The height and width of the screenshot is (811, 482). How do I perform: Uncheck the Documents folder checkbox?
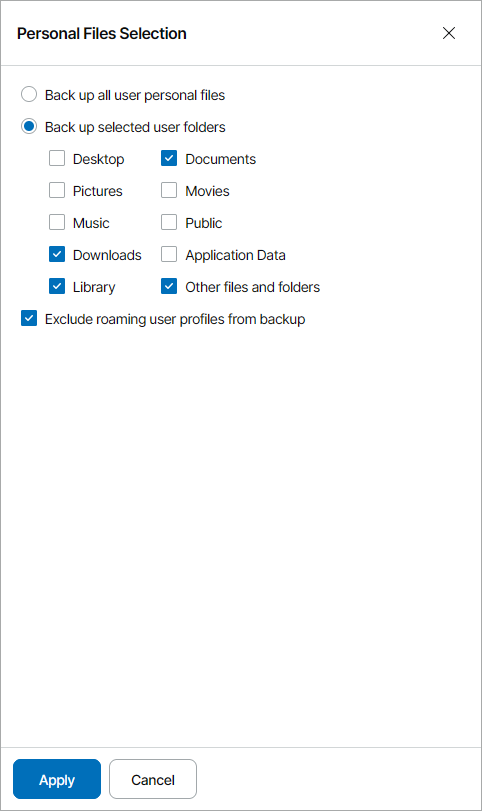tap(169, 158)
